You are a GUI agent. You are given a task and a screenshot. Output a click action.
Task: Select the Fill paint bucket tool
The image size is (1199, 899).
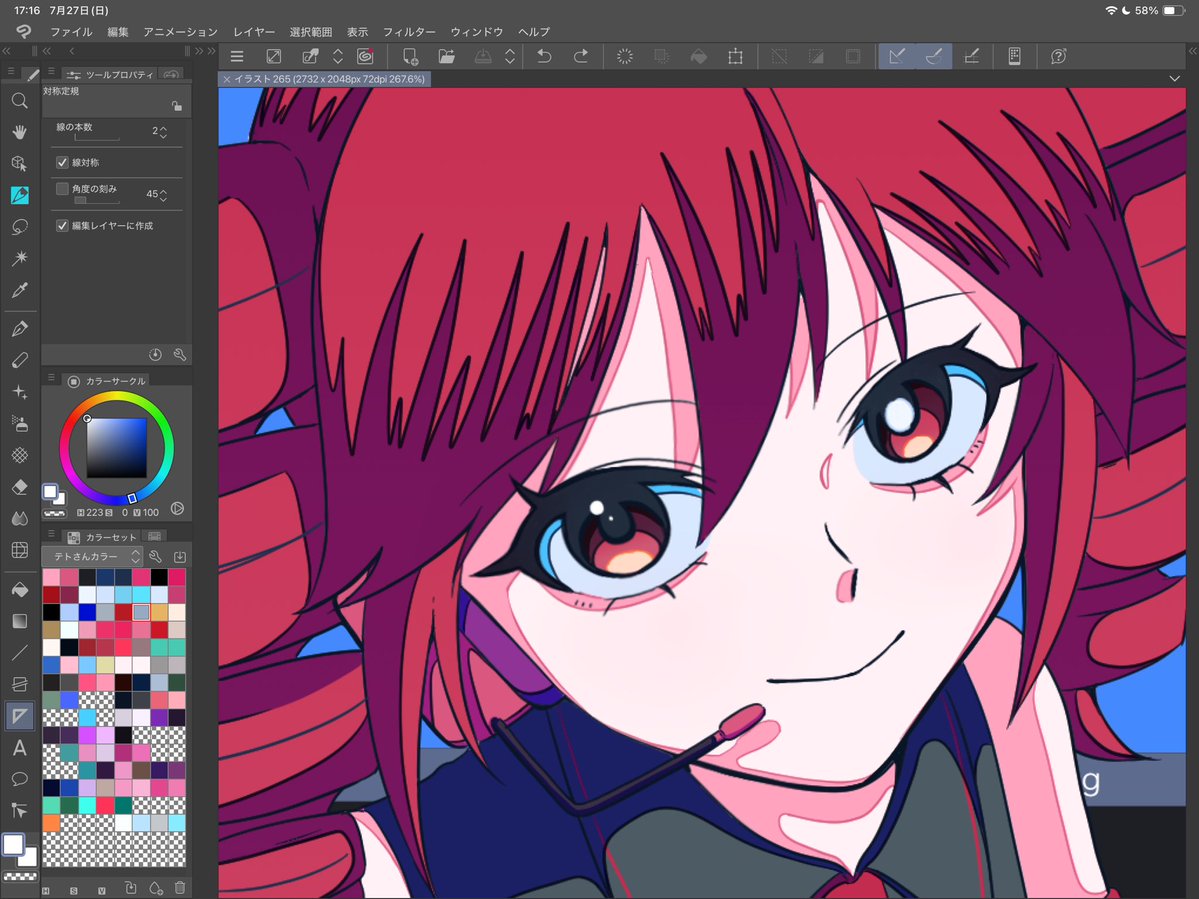[x=20, y=589]
